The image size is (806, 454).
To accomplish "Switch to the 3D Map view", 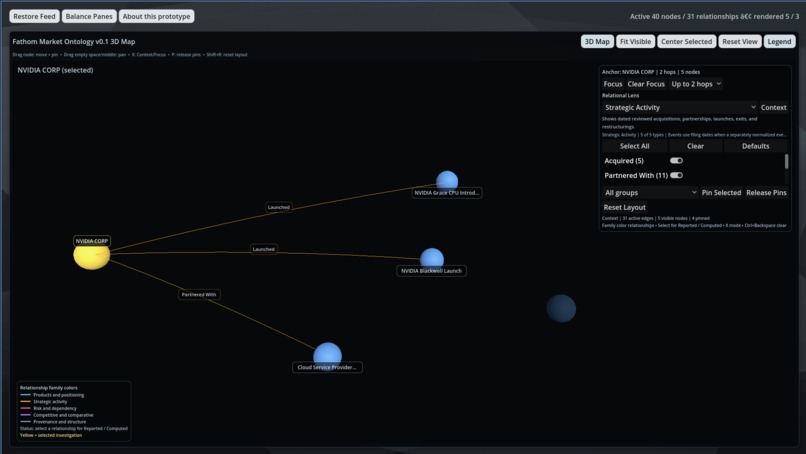I will coord(597,42).
